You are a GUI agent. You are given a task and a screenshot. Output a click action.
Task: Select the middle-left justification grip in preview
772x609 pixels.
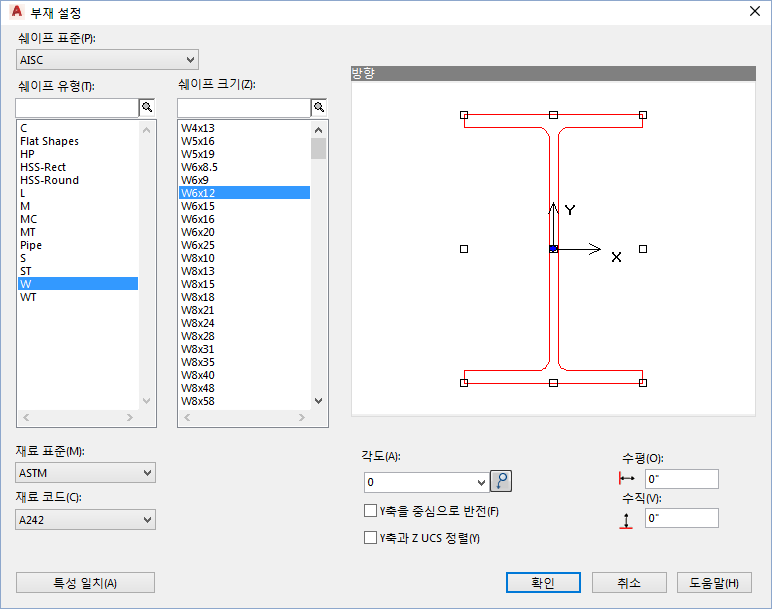click(464, 249)
